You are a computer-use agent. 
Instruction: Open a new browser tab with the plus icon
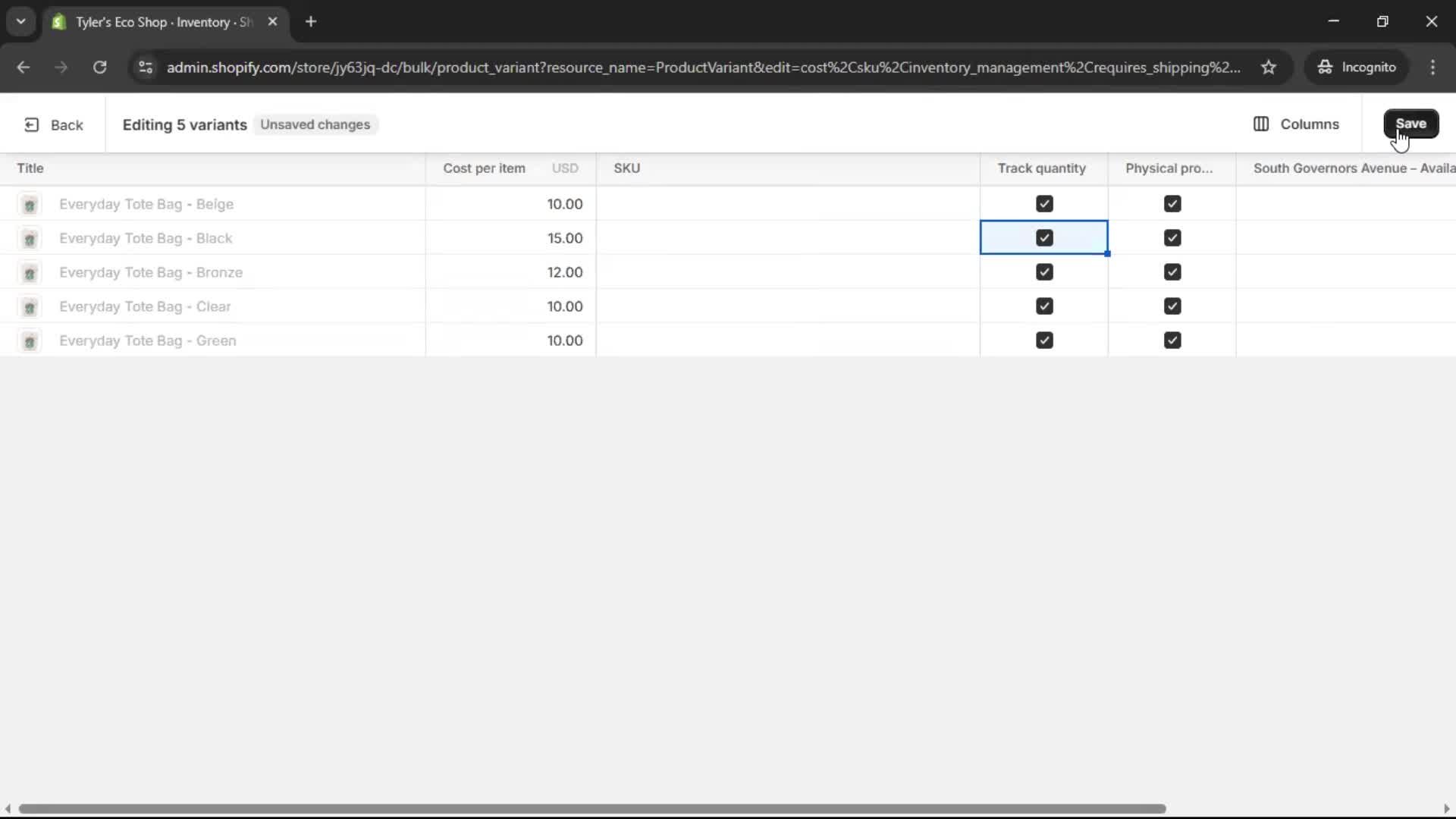(311, 22)
